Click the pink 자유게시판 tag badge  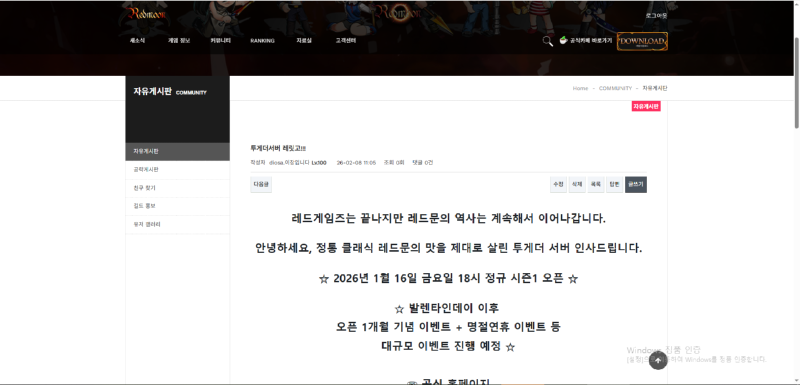(x=646, y=106)
